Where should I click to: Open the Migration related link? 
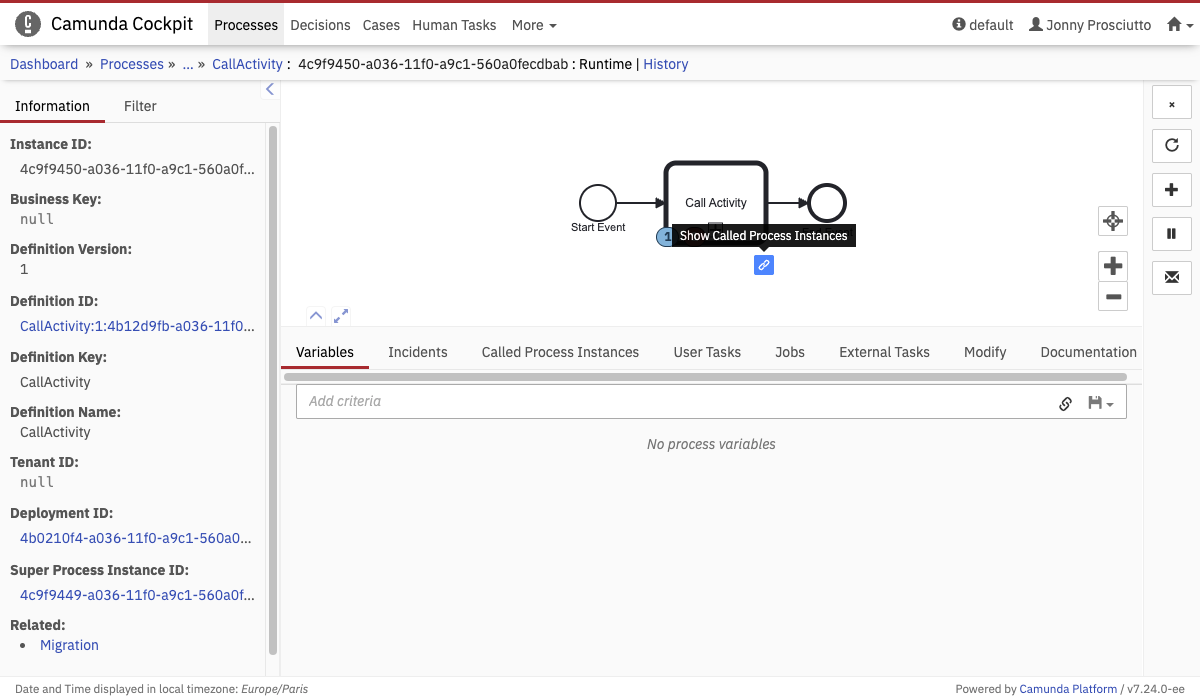69,645
